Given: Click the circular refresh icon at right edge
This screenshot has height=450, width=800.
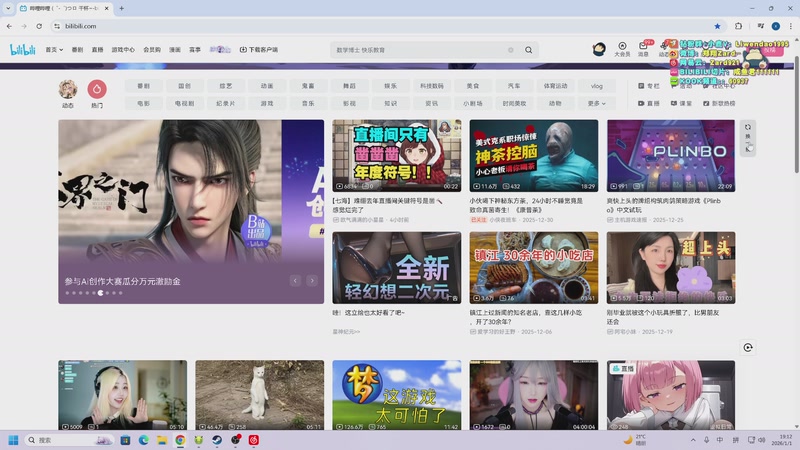Looking at the screenshot, I should click(x=748, y=347).
